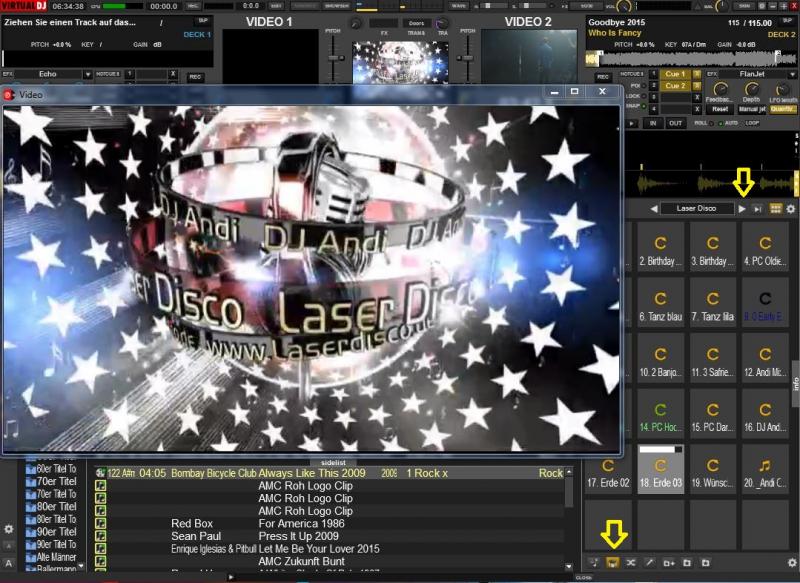Trigger sample pad 2. Birthday
The height and width of the screenshot is (583, 800).
coord(660,248)
